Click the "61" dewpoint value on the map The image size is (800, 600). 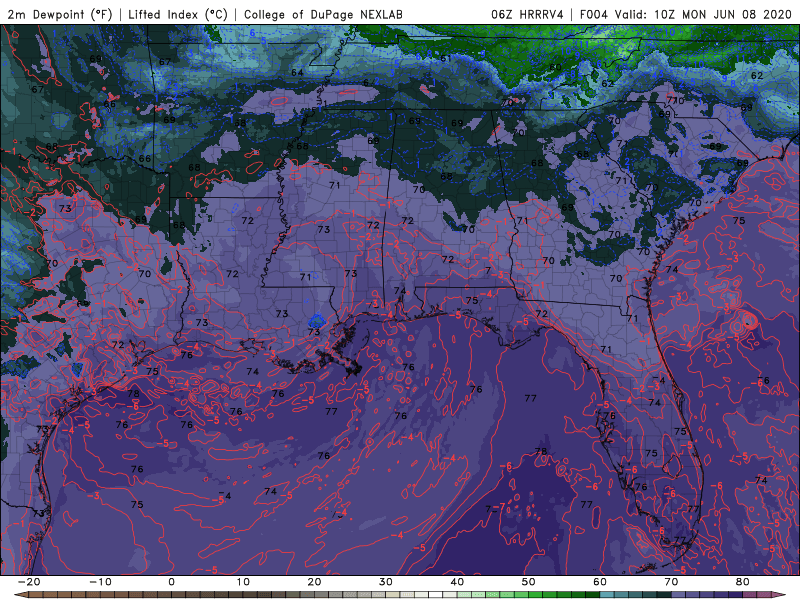(x=445, y=58)
